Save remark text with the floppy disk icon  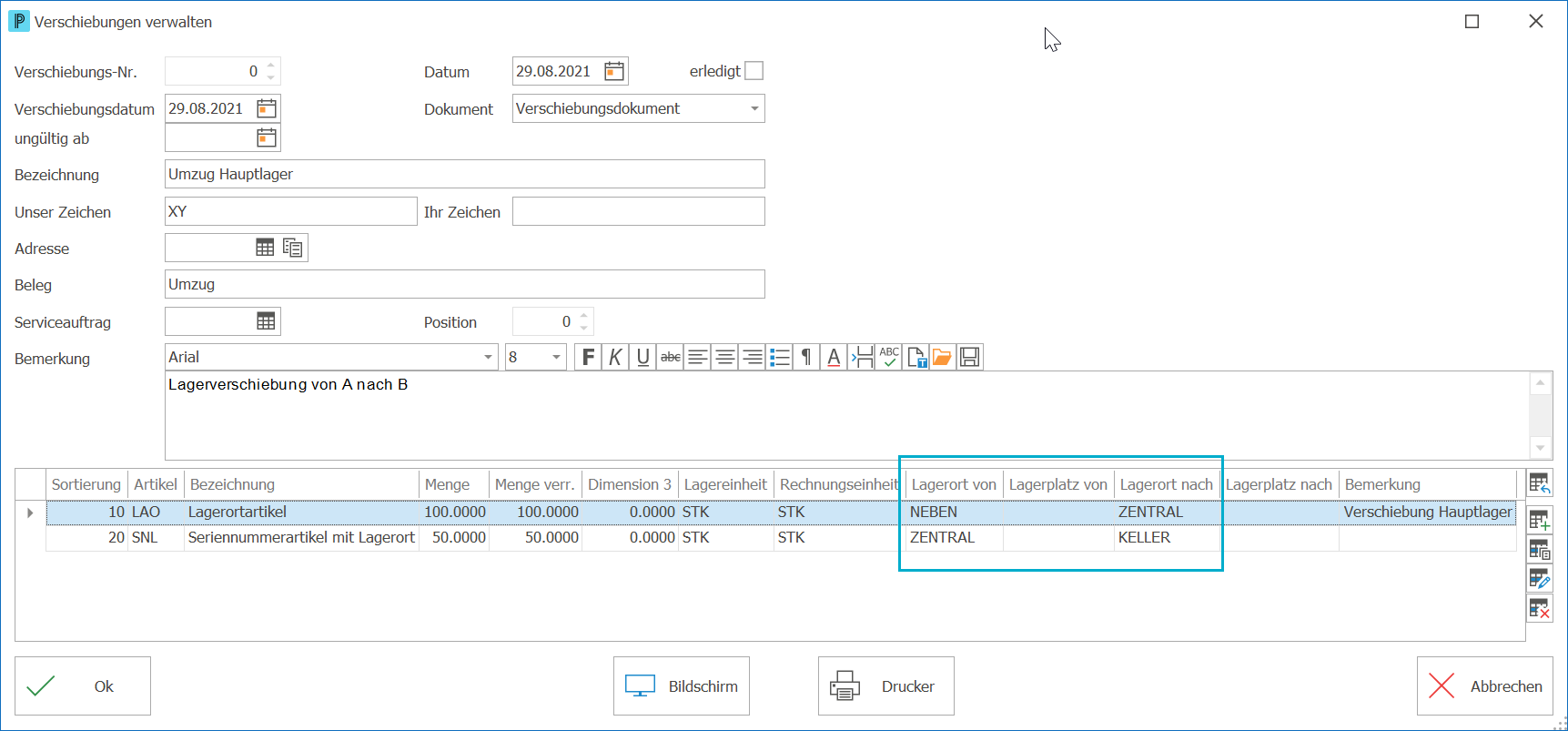970,357
